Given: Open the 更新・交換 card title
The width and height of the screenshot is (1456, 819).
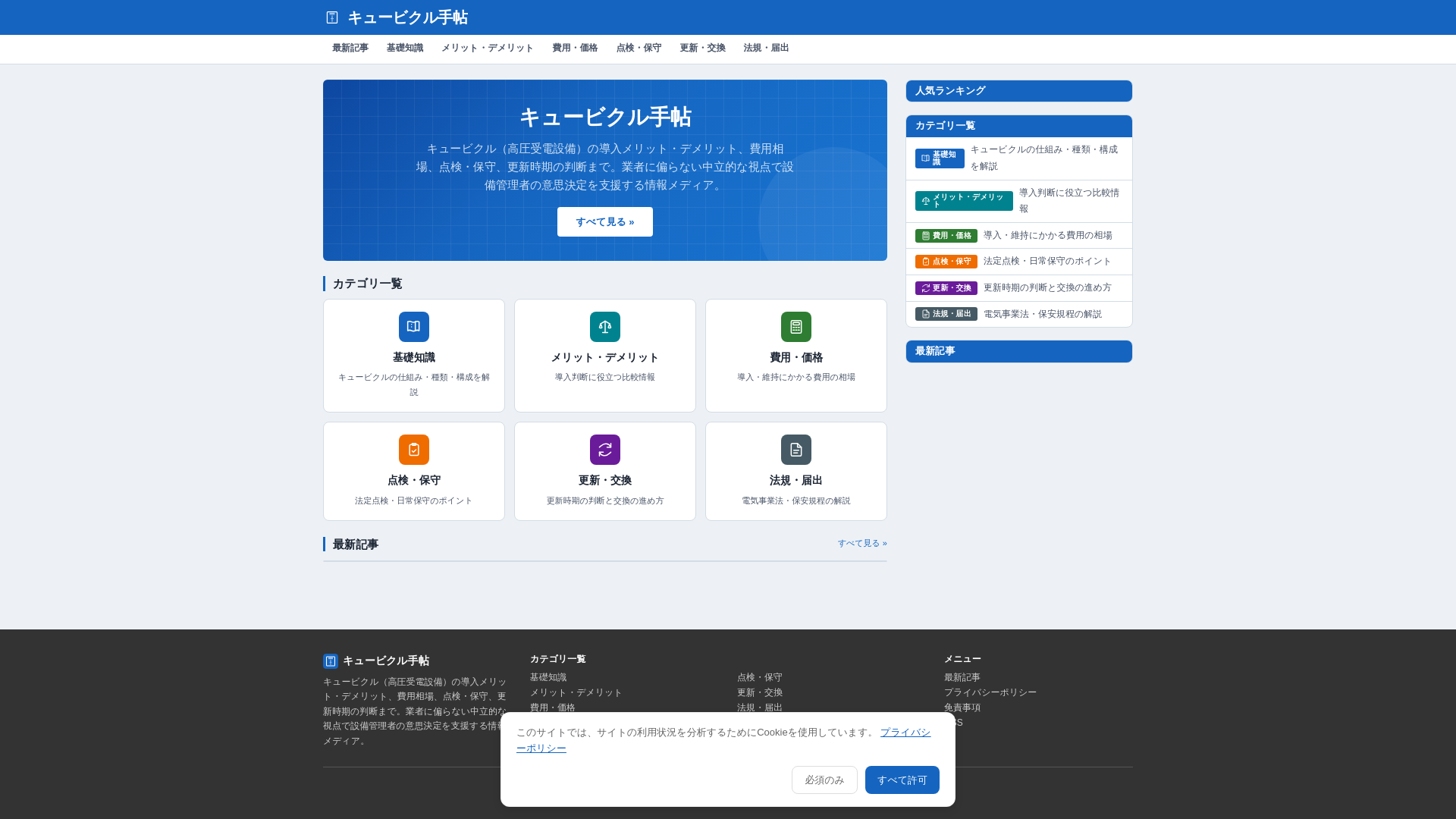Looking at the screenshot, I should (605, 481).
